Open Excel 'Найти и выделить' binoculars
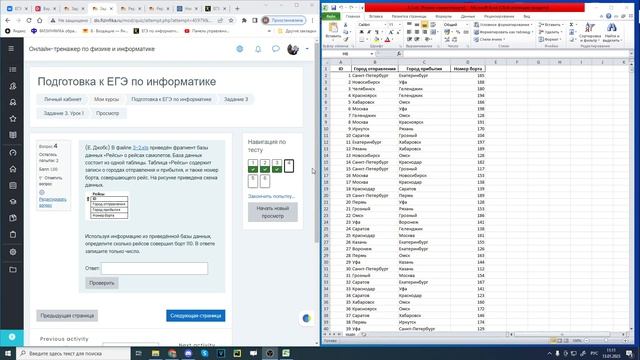The width and height of the screenshot is (640, 360). pos(611,32)
